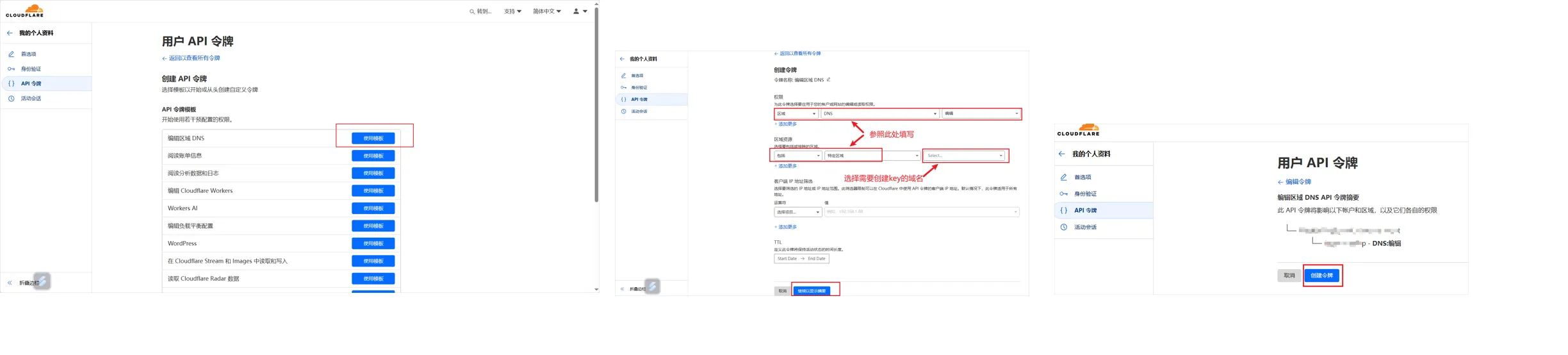Viewport: 1568px width, 355px height.
Task: Click floating app icon at bottom of template list sidebar
Action: (x=42, y=281)
